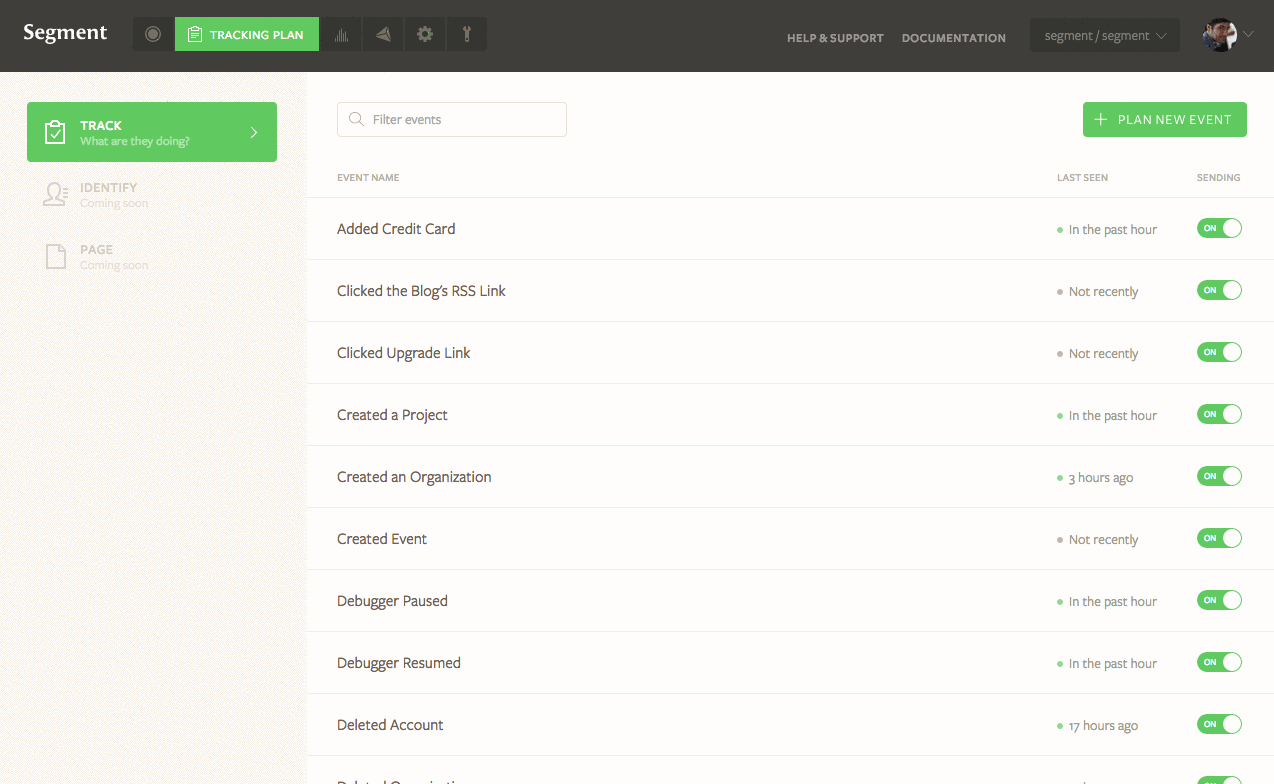Select Page in the sidebar
Screen dimensions: 1274x784
click(152, 256)
